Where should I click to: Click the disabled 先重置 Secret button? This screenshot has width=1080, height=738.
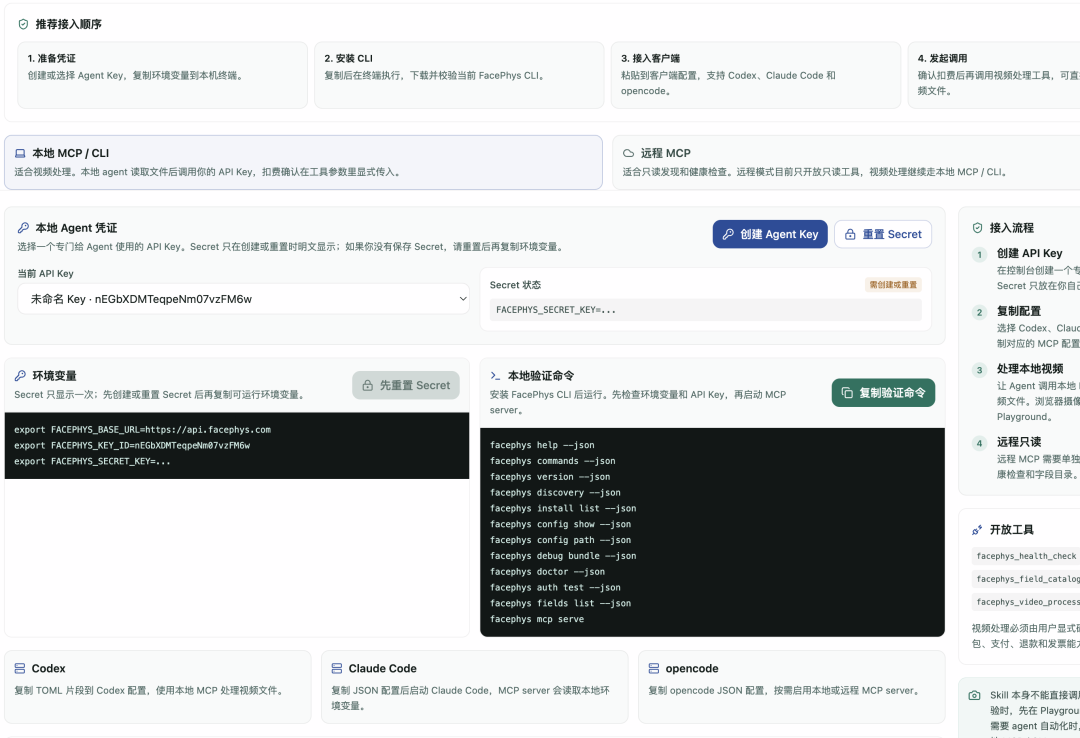click(406, 385)
